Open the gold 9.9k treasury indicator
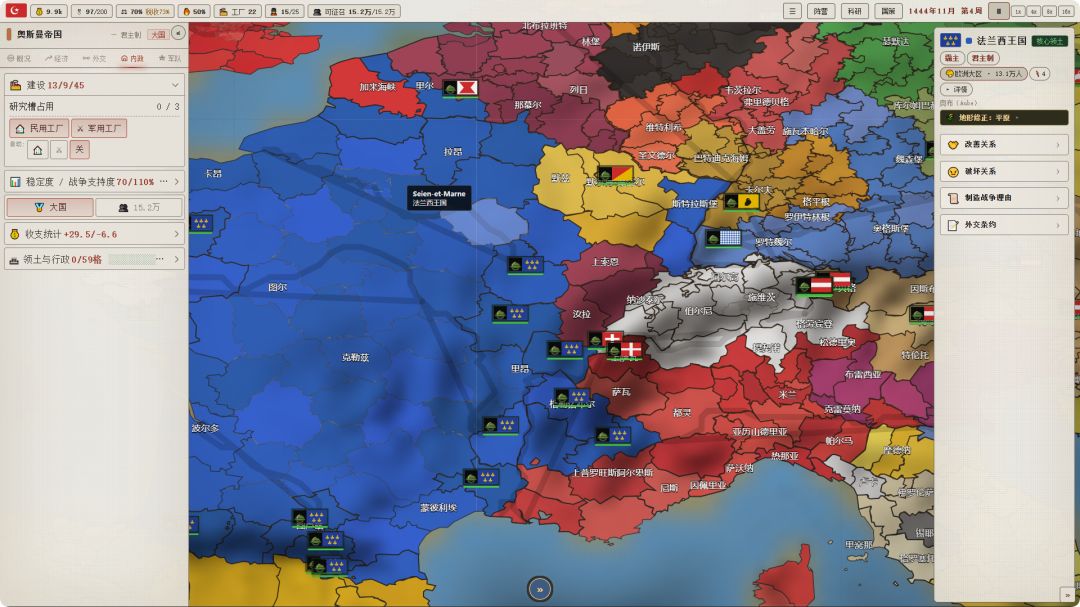 (x=49, y=11)
